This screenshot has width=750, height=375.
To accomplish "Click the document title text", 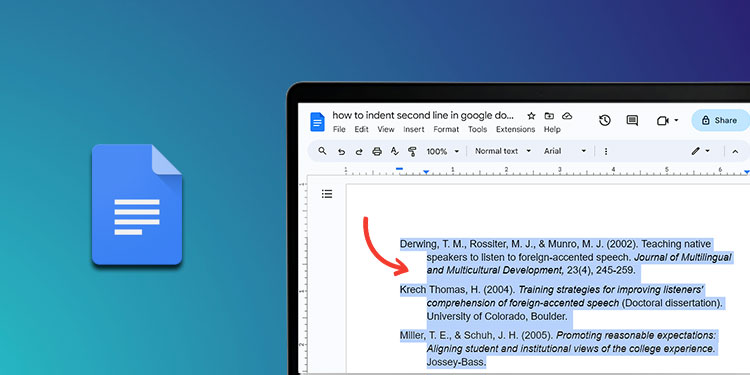I will pos(423,116).
